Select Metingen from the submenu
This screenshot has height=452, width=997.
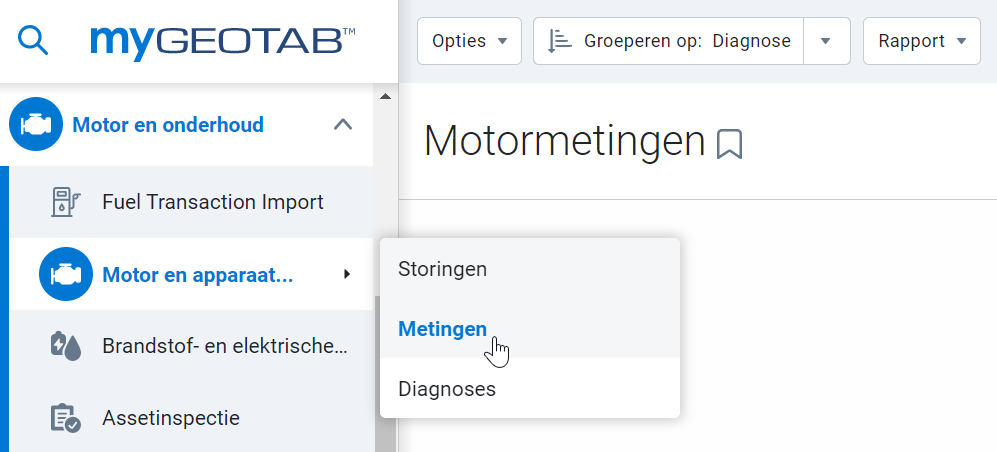(442, 329)
